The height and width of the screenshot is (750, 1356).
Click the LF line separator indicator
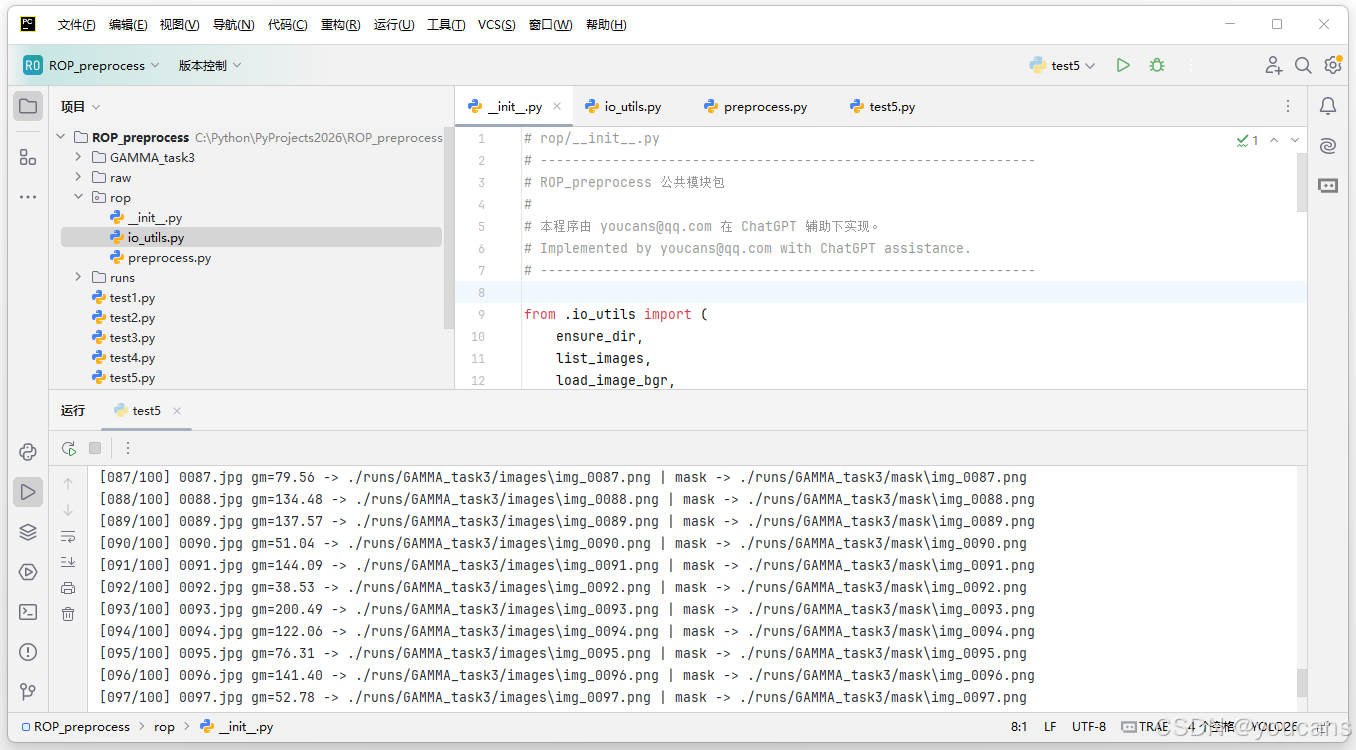(1050, 727)
